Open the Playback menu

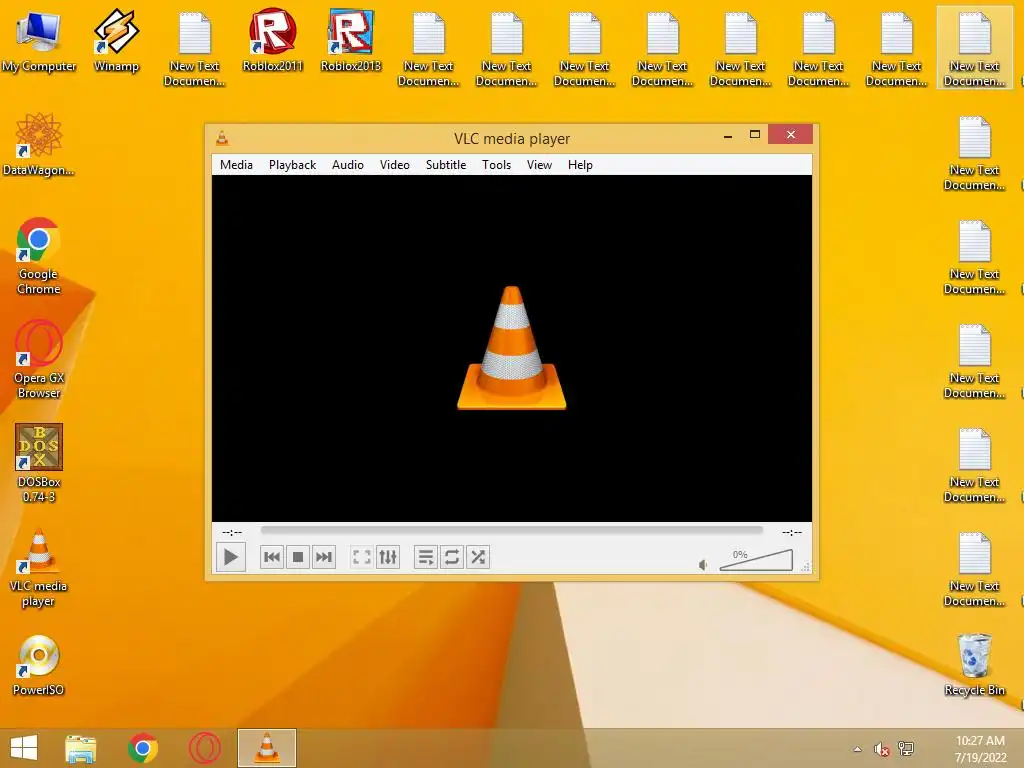pyautogui.click(x=293, y=165)
